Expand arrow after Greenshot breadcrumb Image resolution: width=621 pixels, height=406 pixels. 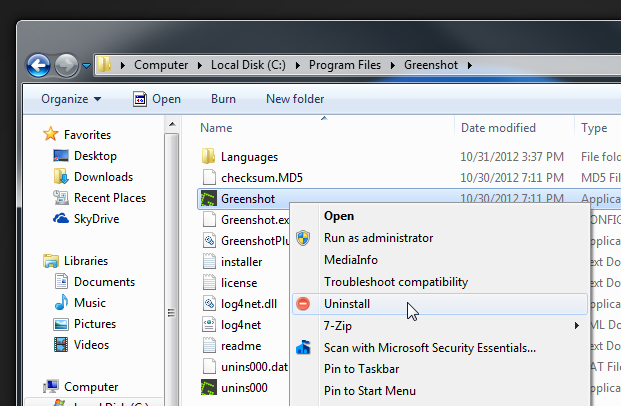470,65
